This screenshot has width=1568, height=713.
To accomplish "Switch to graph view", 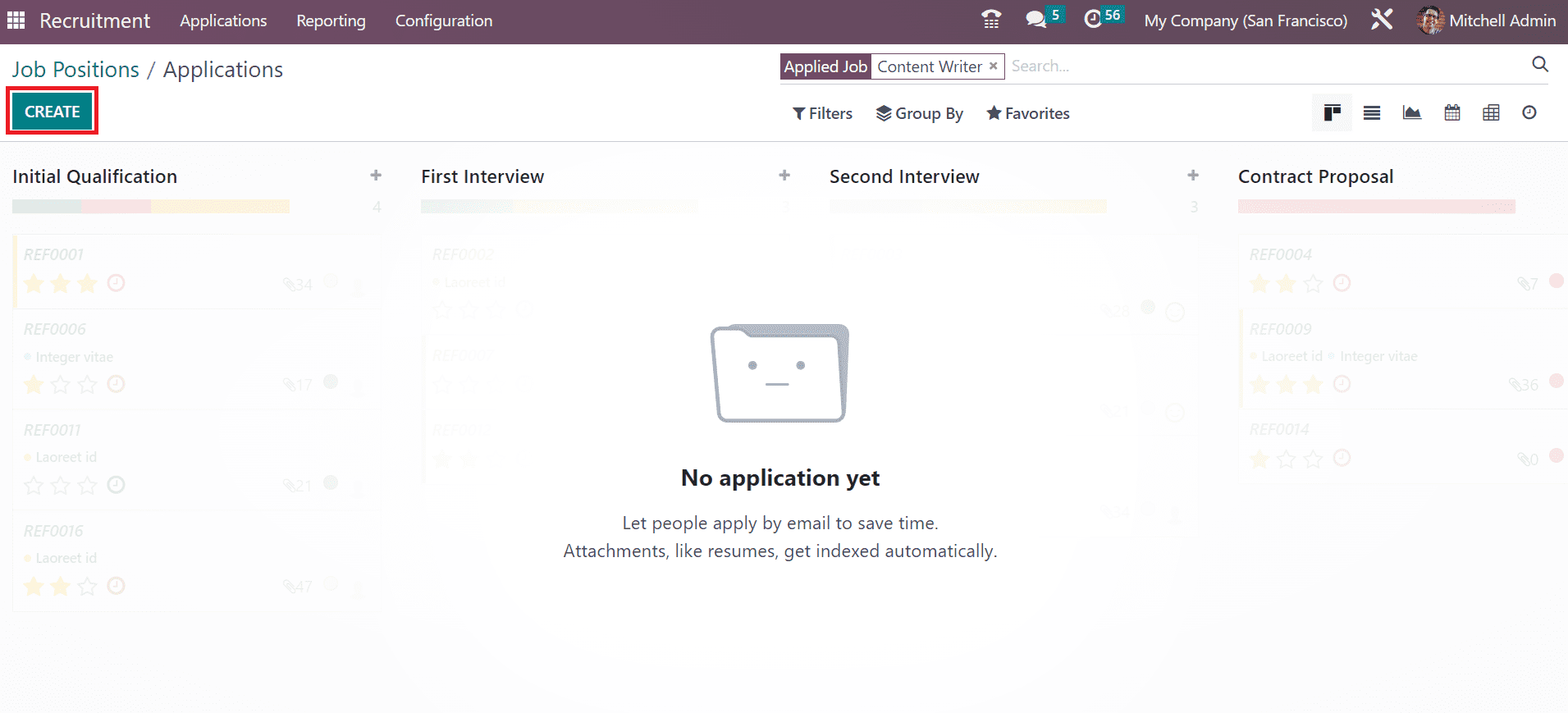I will [1411, 113].
